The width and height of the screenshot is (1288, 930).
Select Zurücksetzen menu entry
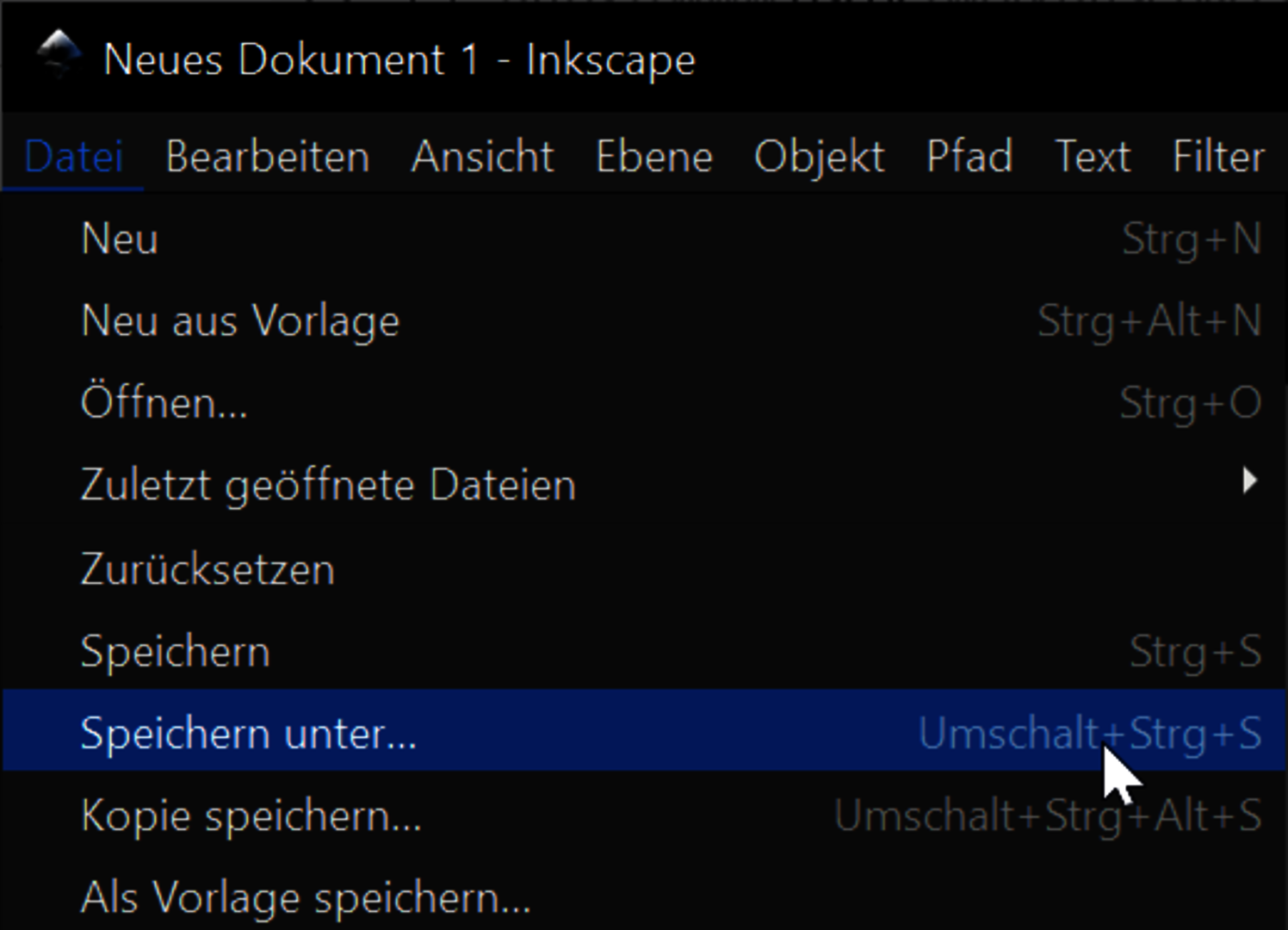[x=207, y=569]
